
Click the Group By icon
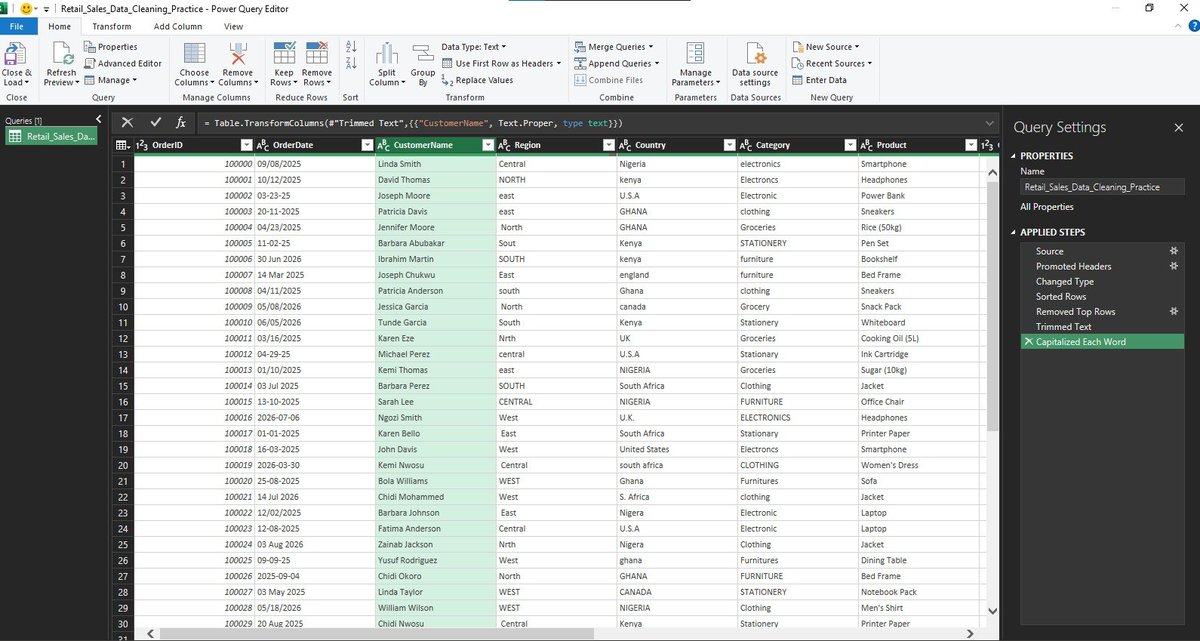point(422,54)
